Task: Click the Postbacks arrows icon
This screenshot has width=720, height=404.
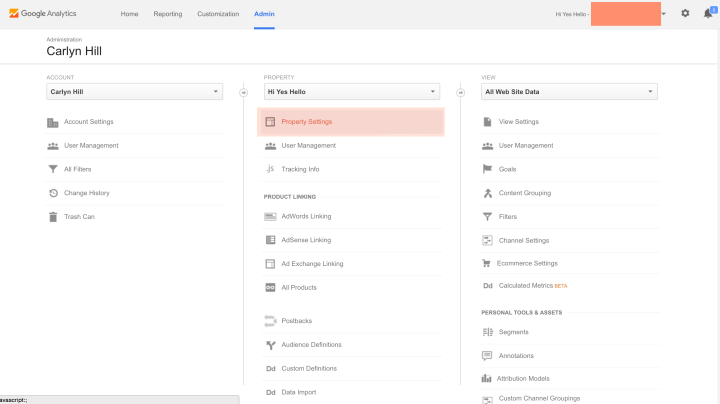Action: pos(270,320)
